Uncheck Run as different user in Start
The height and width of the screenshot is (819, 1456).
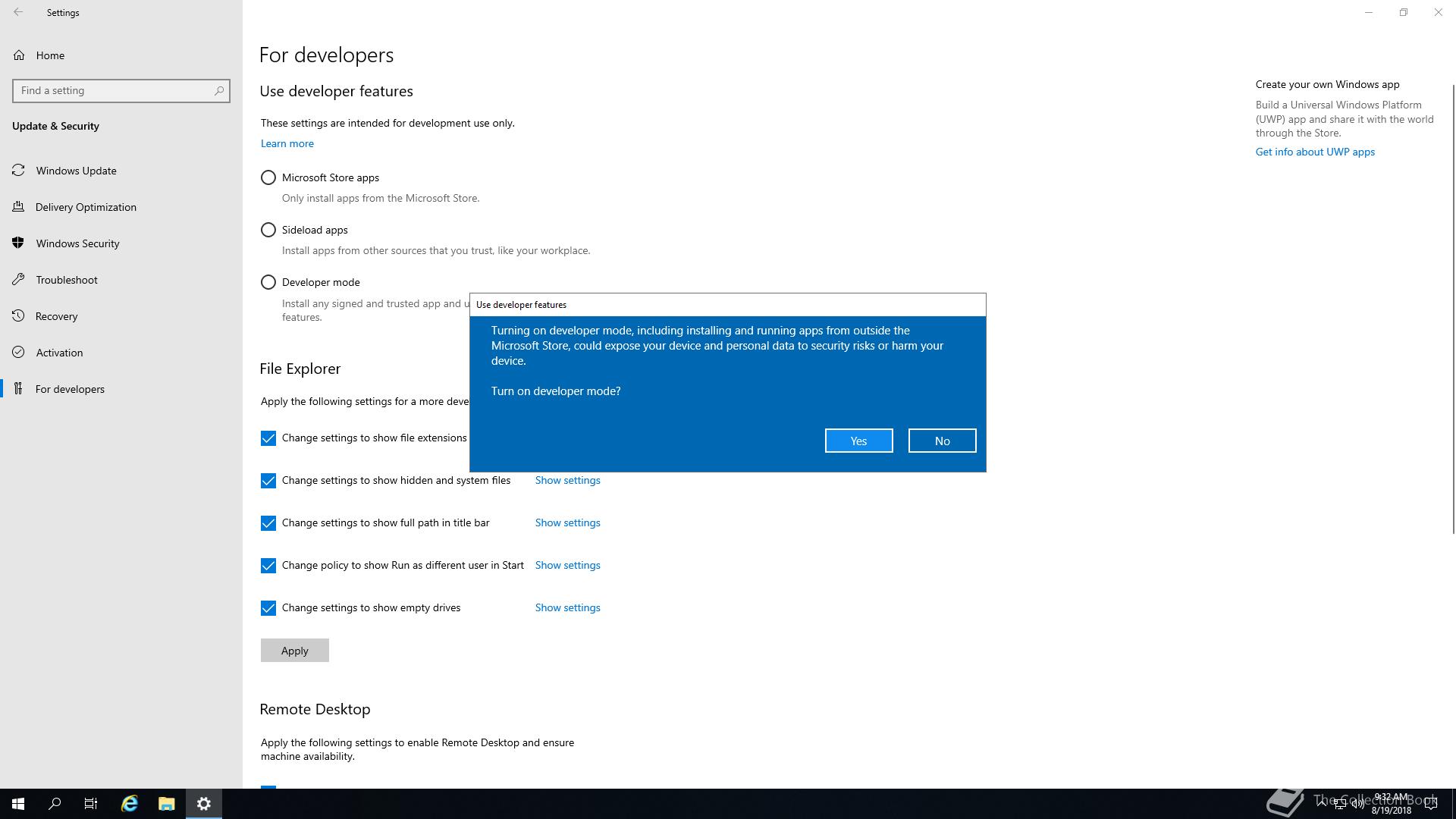(x=268, y=566)
